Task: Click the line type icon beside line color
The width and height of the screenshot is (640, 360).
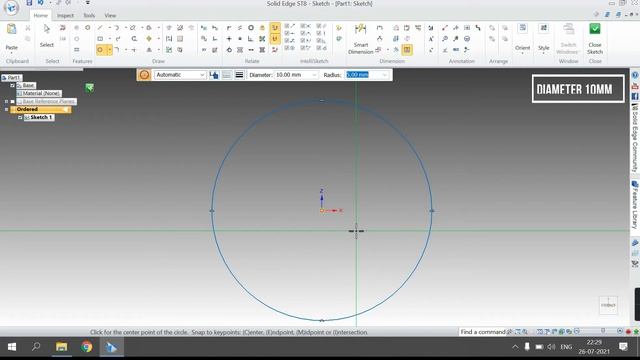Action: 227,75
